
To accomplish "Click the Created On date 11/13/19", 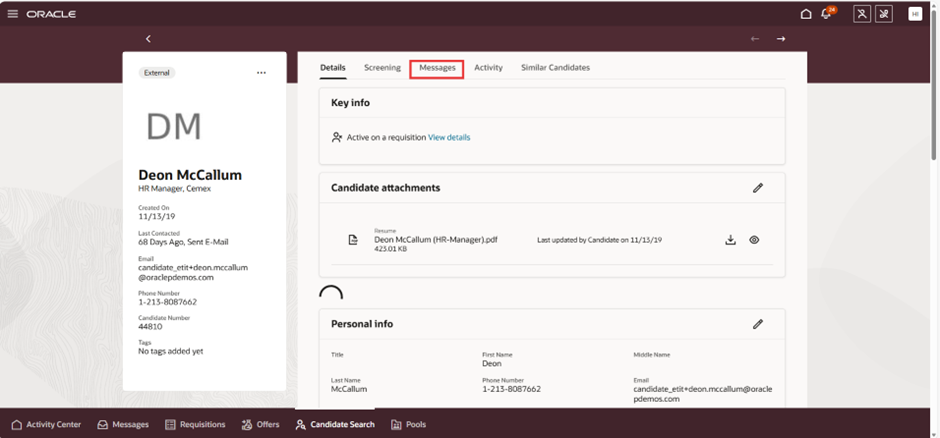I will 156,216.
